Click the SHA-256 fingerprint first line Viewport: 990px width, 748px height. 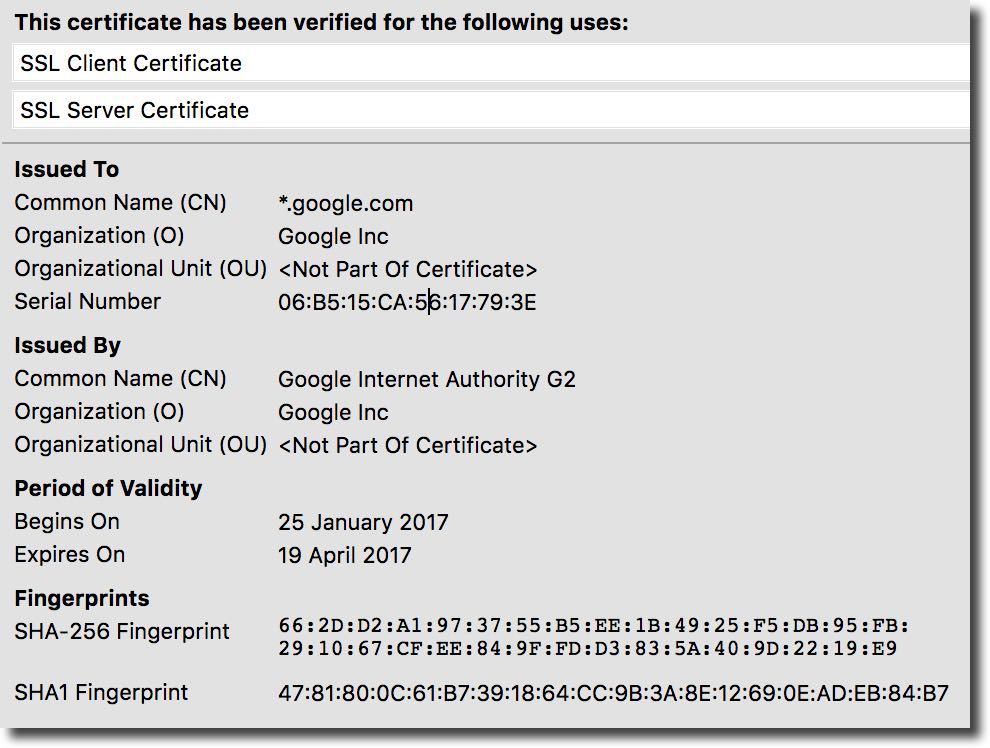594,626
